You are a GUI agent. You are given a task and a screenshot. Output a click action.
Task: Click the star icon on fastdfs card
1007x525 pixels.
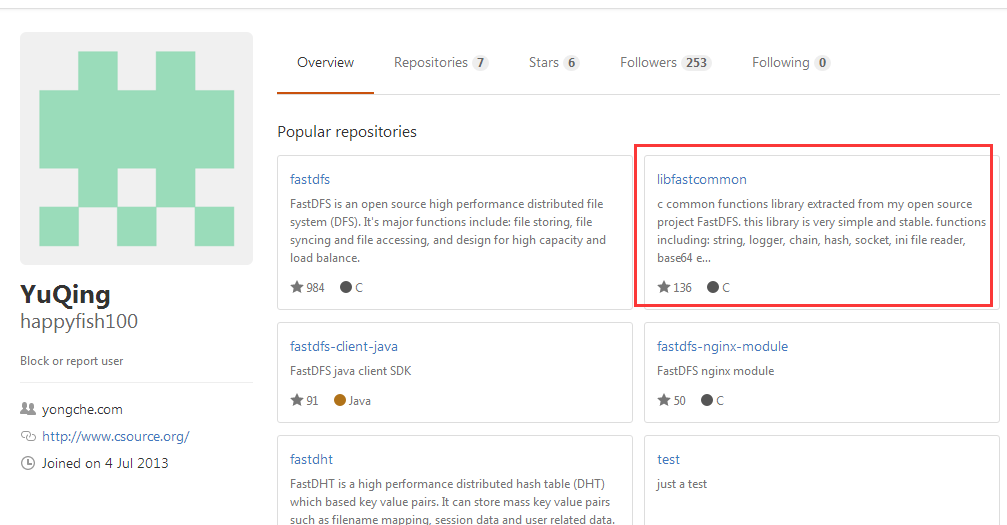click(x=297, y=287)
